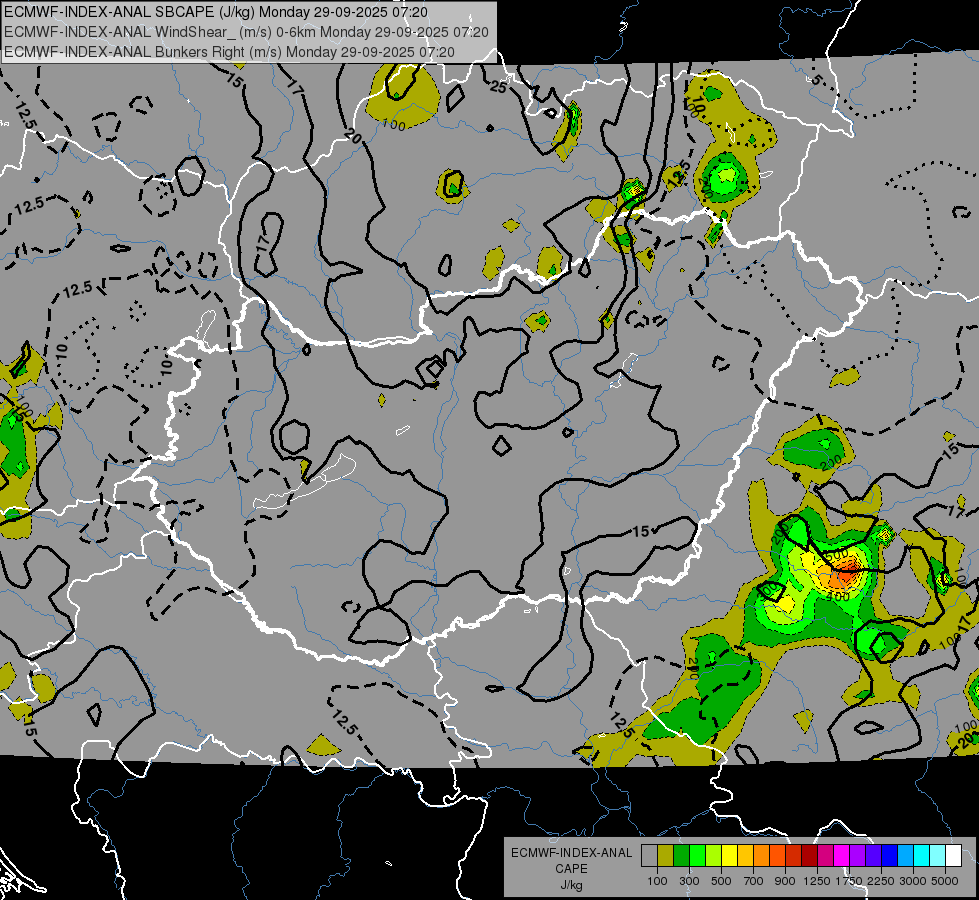
Task: Click the '1250' legend scale label
Action: tap(817, 881)
